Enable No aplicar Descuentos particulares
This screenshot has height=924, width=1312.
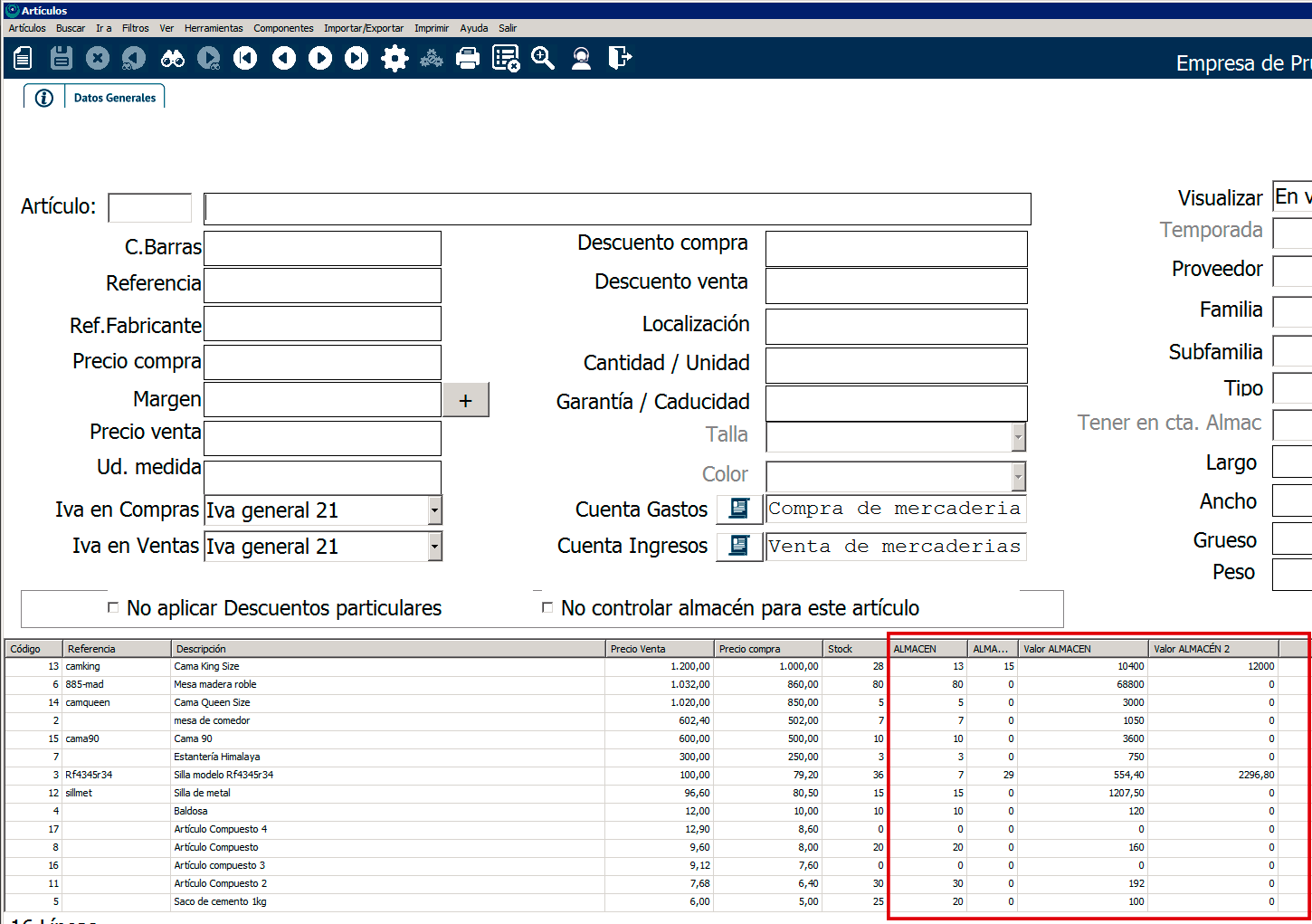(113, 607)
